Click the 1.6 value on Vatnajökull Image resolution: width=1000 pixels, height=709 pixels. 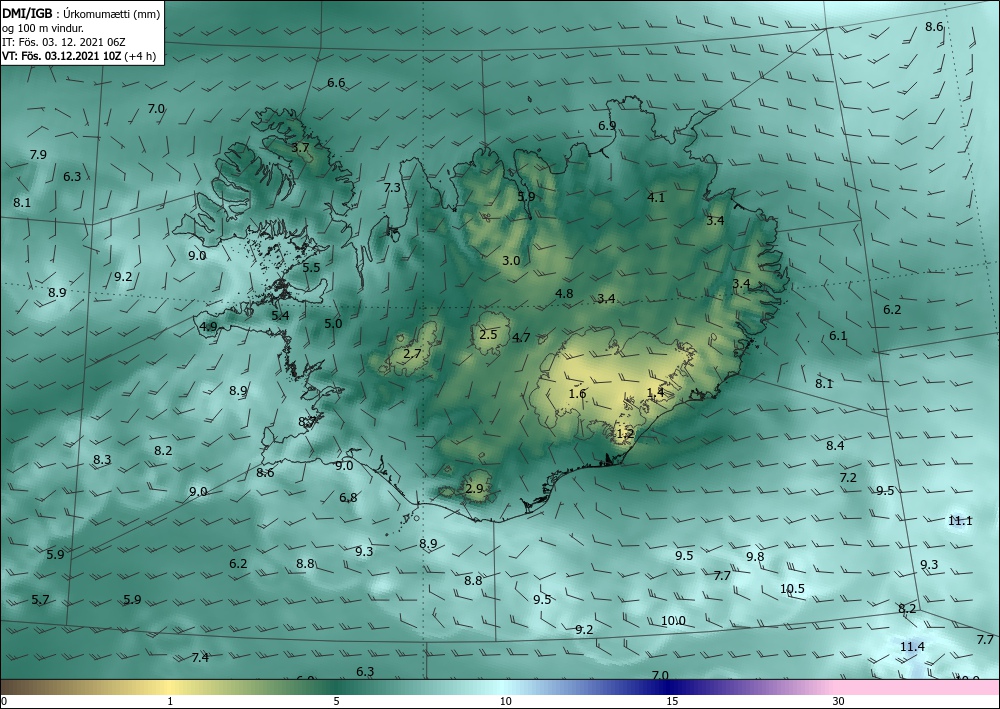577,393
